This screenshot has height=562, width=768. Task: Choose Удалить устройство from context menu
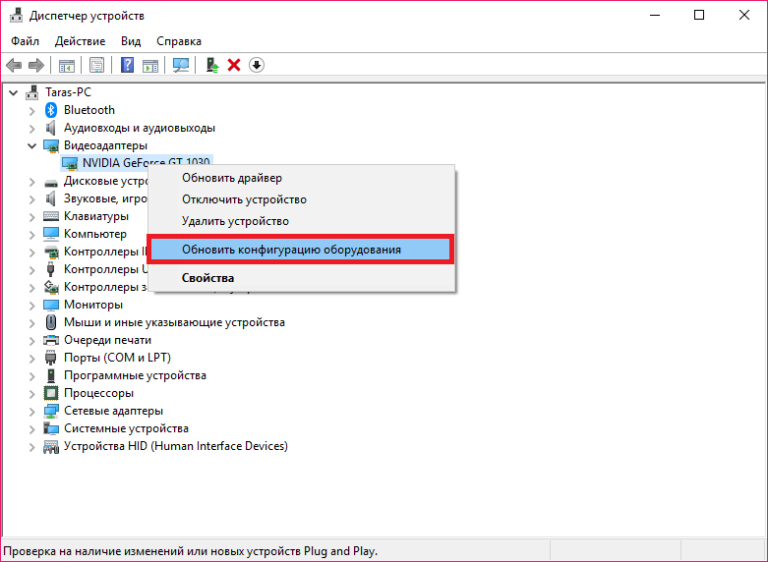click(301, 221)
